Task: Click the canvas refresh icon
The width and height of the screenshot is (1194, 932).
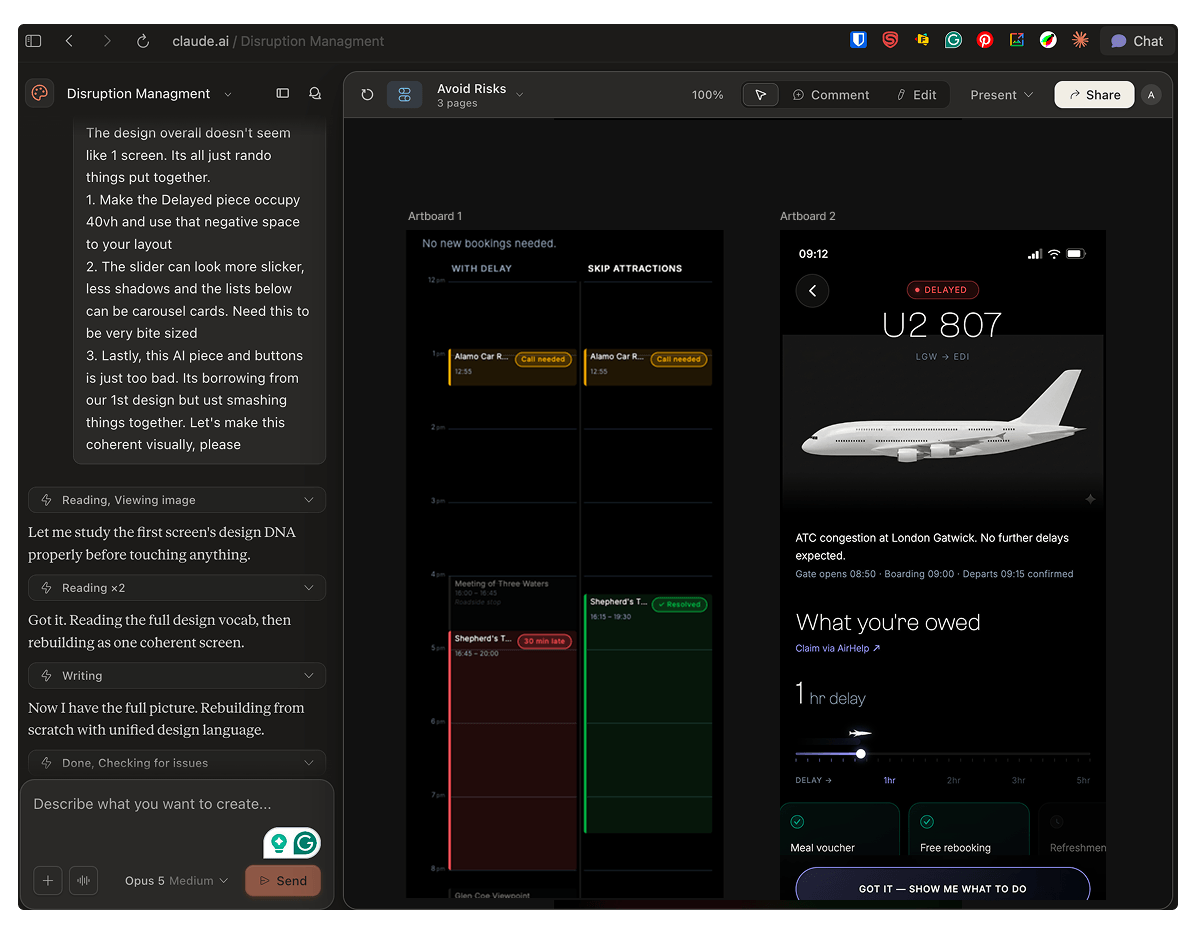Action: (367, 94)
